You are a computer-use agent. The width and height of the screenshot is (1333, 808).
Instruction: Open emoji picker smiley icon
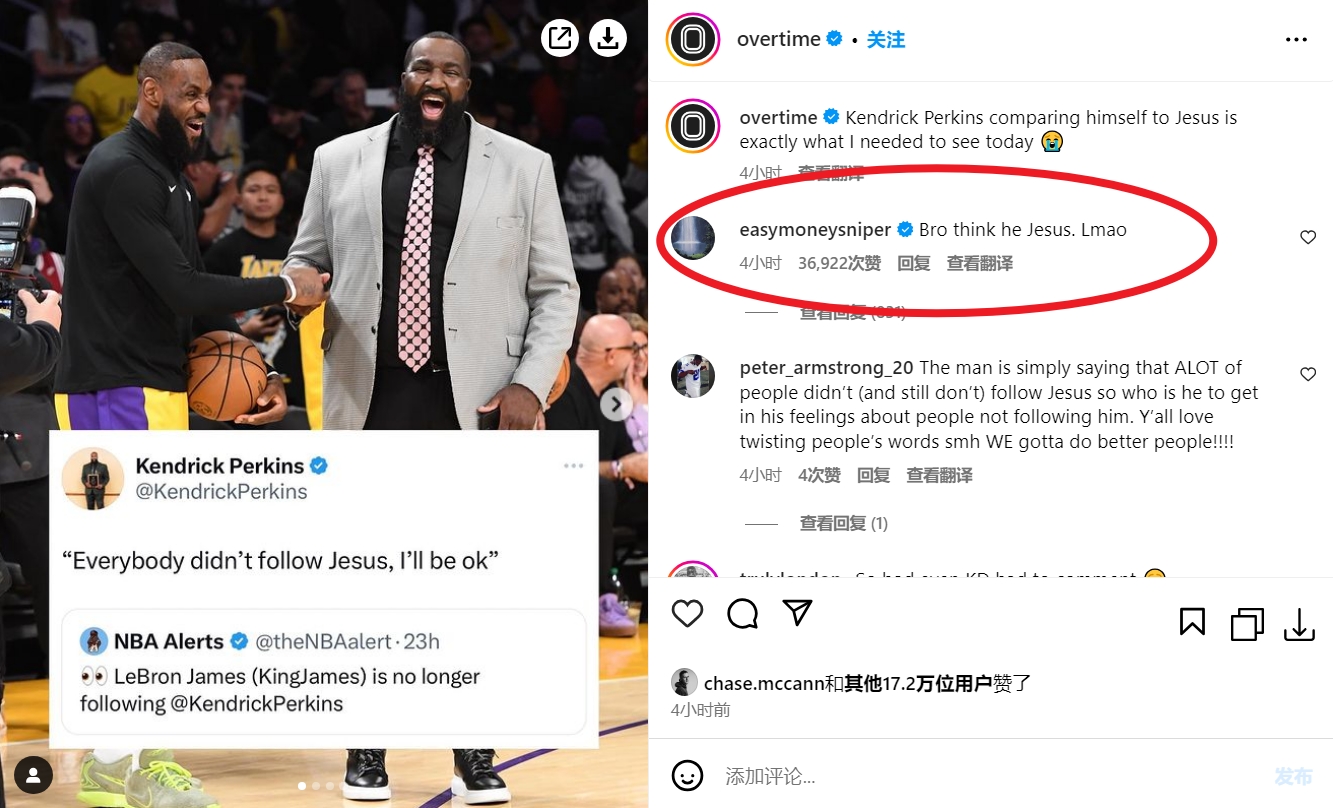(x=686, y=776)
